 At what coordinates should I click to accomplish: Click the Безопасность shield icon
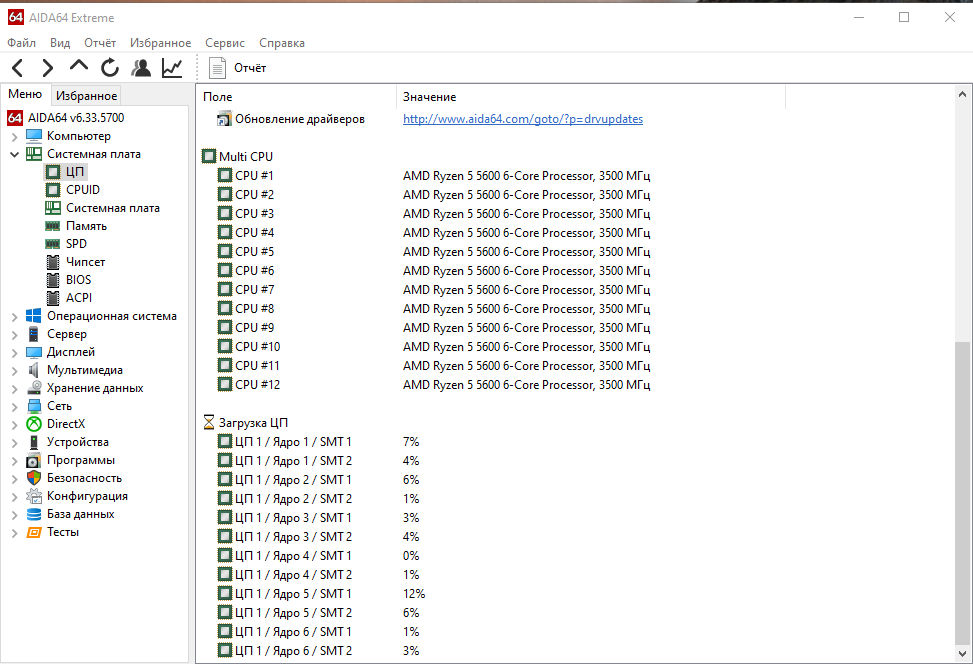tap(34, 478)
